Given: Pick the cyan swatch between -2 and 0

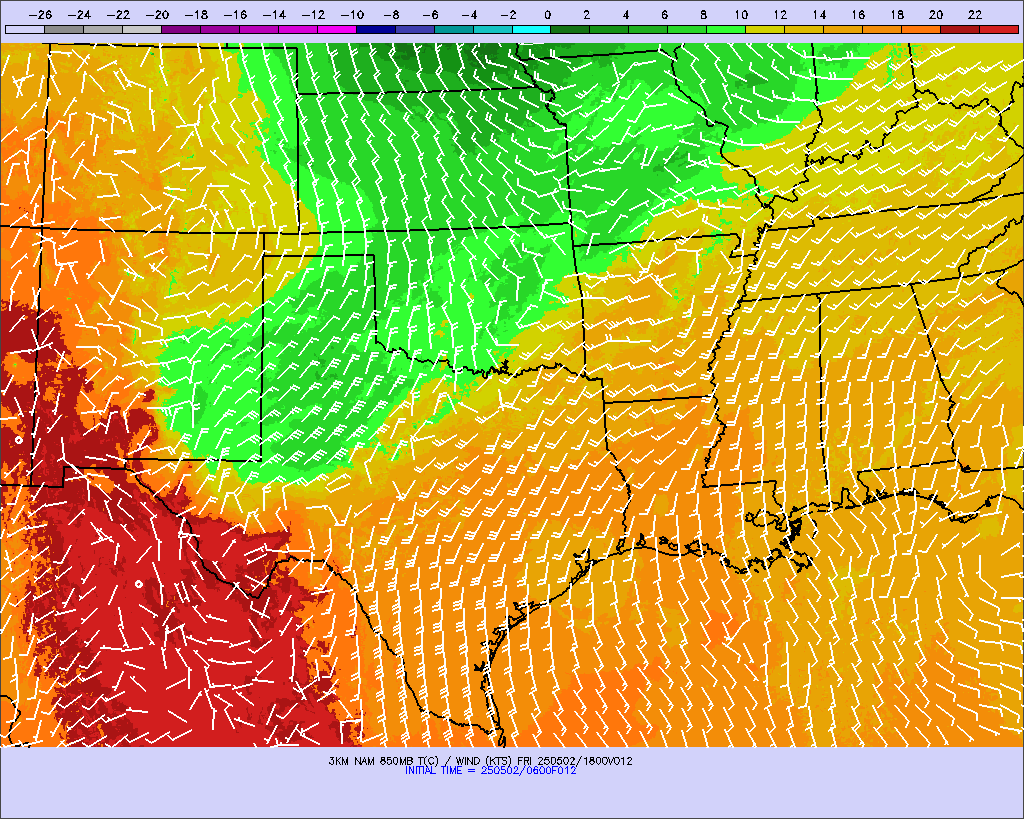Looking at the screenshot, I should coord(532,29).
